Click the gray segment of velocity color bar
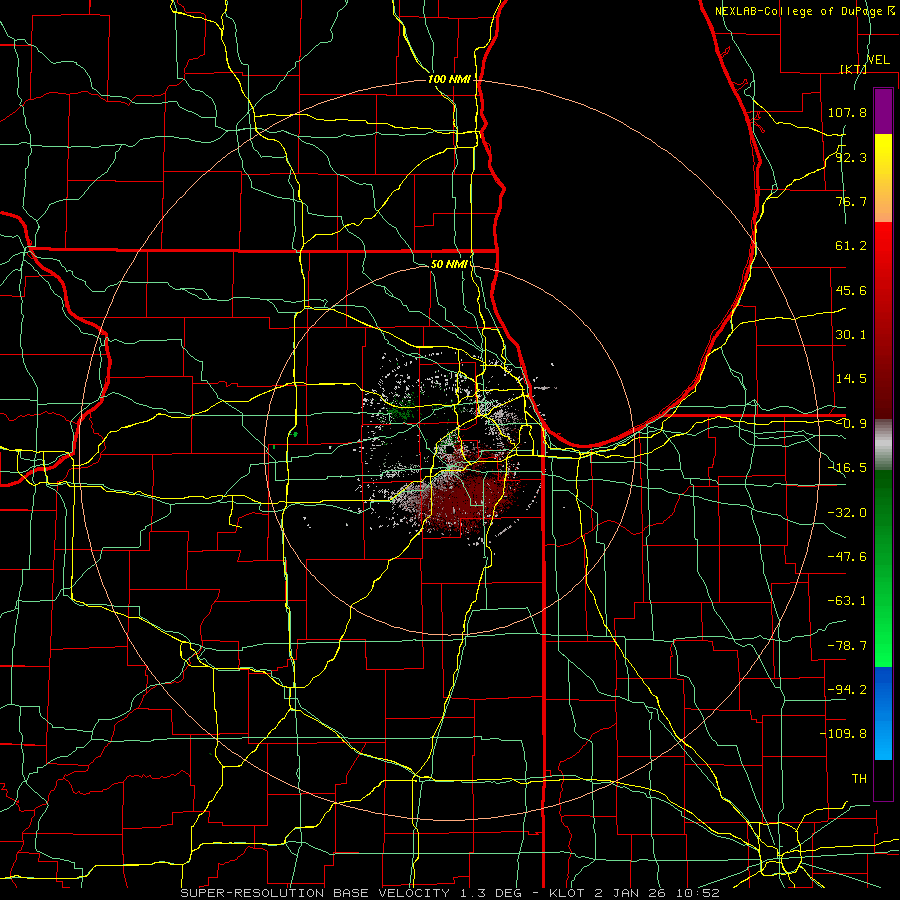900x900 pixels. [883, 445]
